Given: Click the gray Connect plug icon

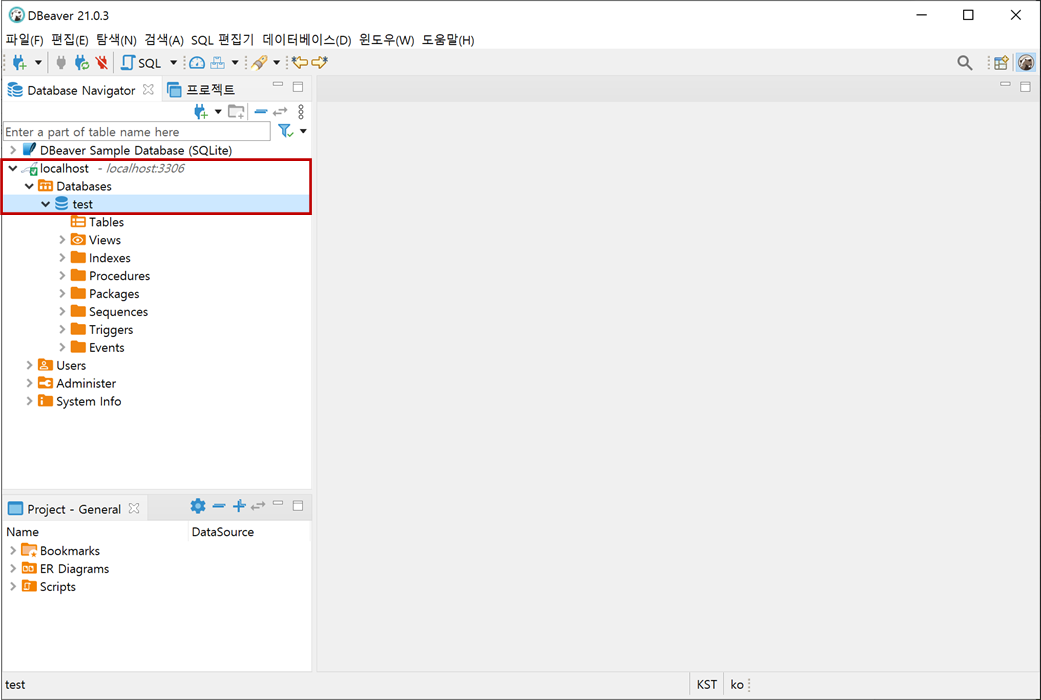Looking at the screenshot, I should 61,62.
